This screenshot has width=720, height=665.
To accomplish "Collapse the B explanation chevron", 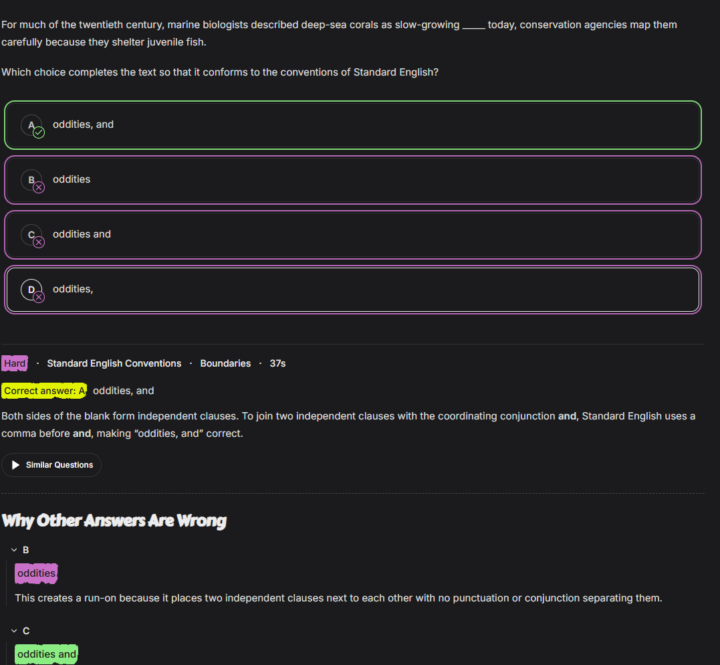I will (14, 550).
